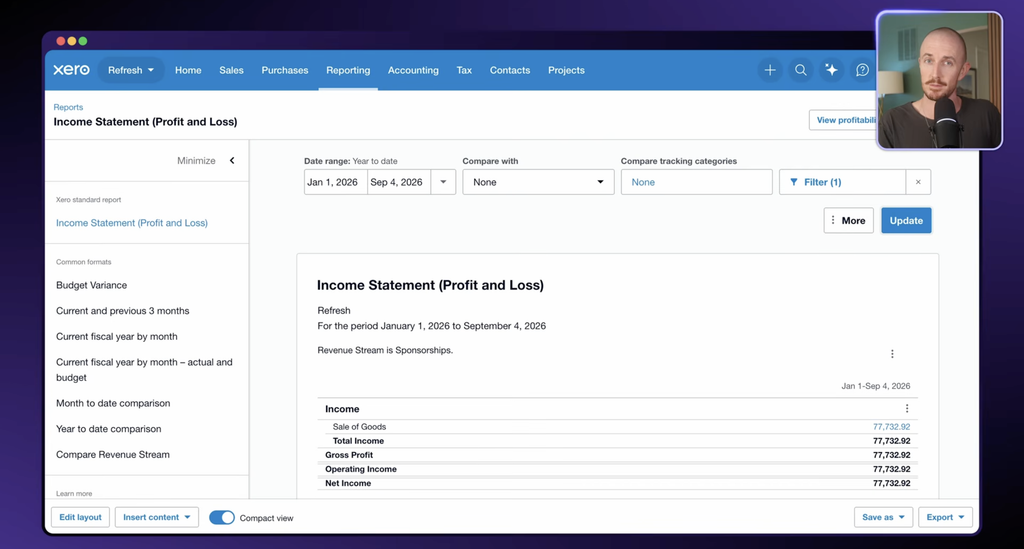Open the plus create-new icon
The image size is (1024, 549).
(770, 70)
